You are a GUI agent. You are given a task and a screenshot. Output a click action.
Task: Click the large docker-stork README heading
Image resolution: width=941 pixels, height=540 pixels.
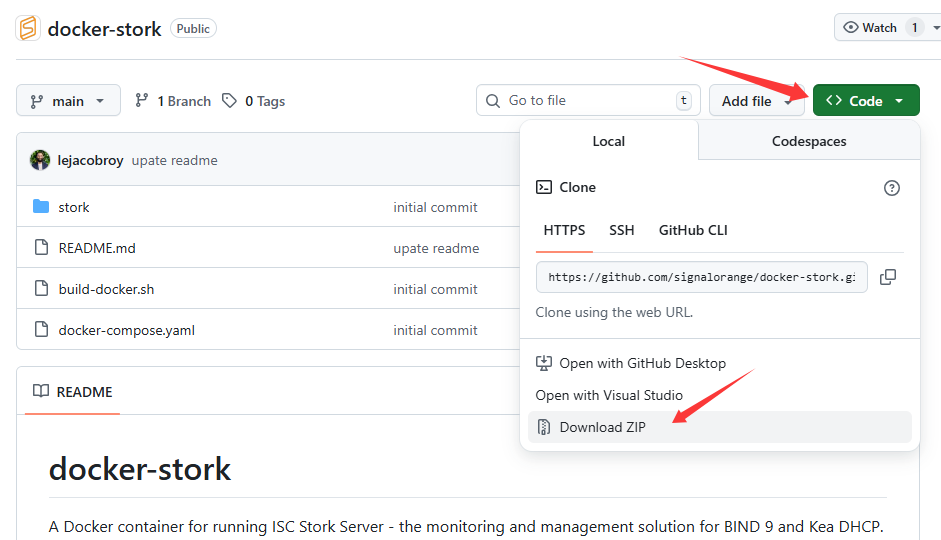pyautogui.click(x=140, y=469)
